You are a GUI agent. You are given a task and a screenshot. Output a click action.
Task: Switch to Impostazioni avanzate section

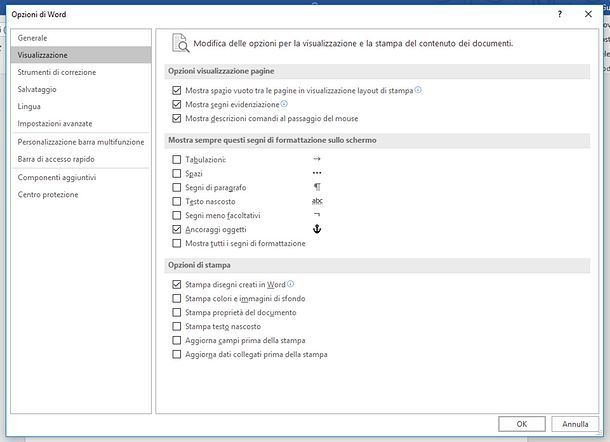point(53,123)
